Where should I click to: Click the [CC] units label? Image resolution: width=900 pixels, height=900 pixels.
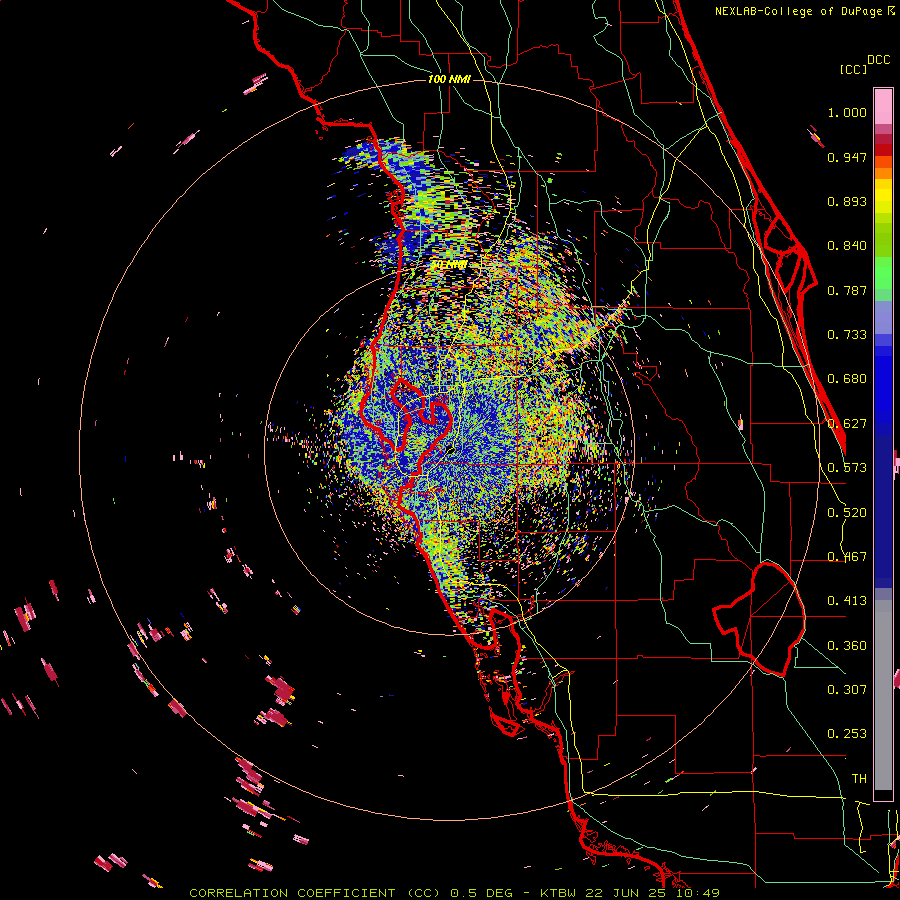[x=853, y=69]
